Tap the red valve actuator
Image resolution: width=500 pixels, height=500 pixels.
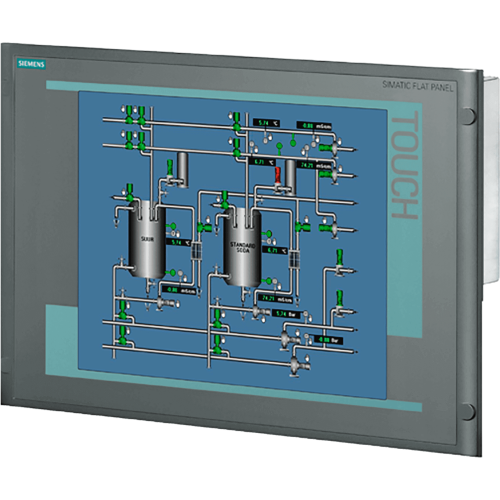click(x=278, y=176)
